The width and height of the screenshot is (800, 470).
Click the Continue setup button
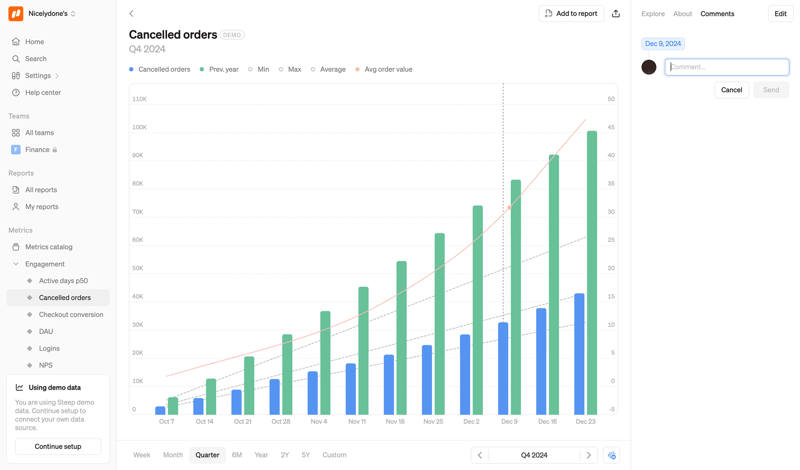58,446
